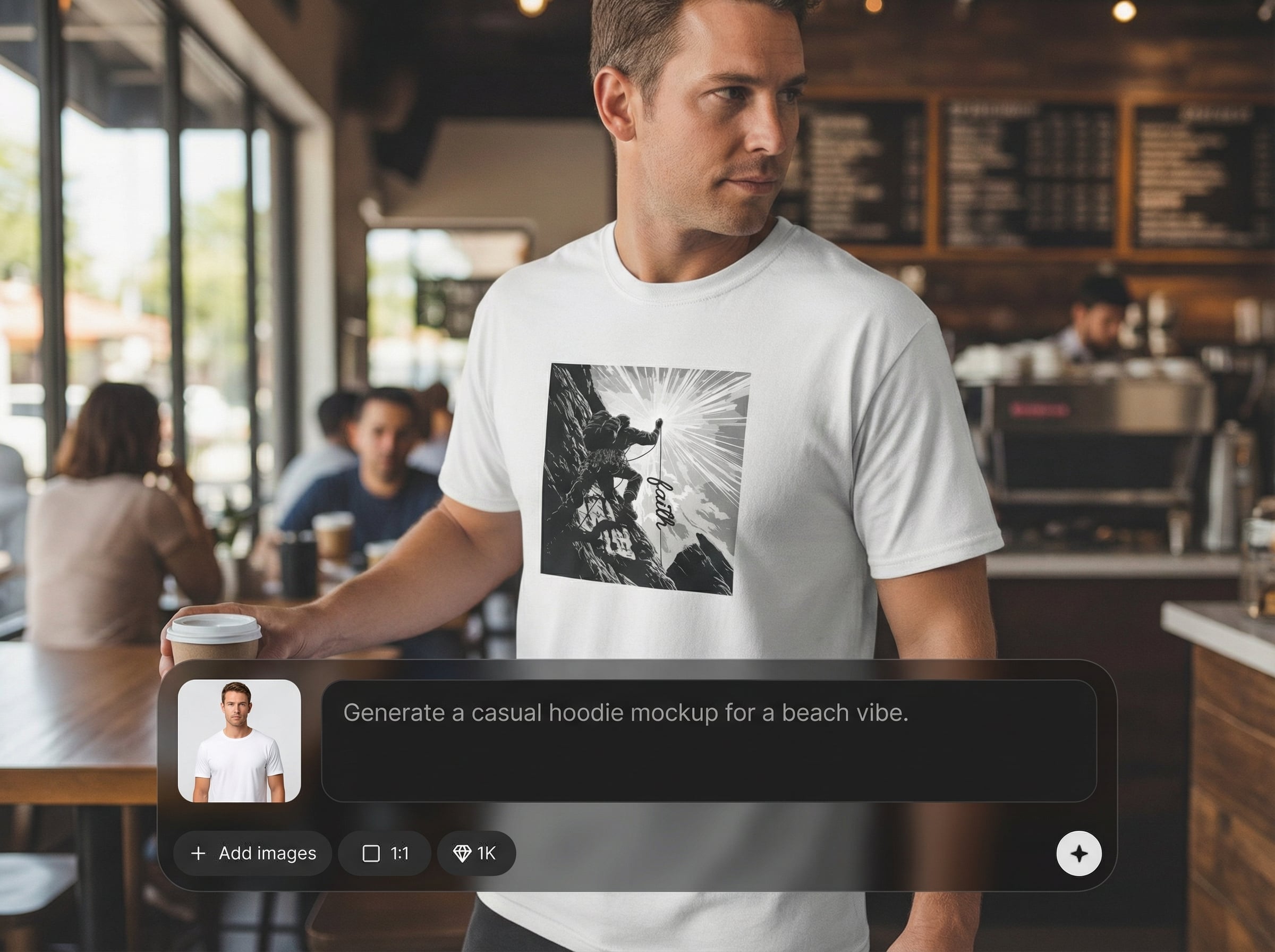Viewport: 1275px width, 952px height.
Task: Click the square aspect ratio icon
Action: point(371,854)
